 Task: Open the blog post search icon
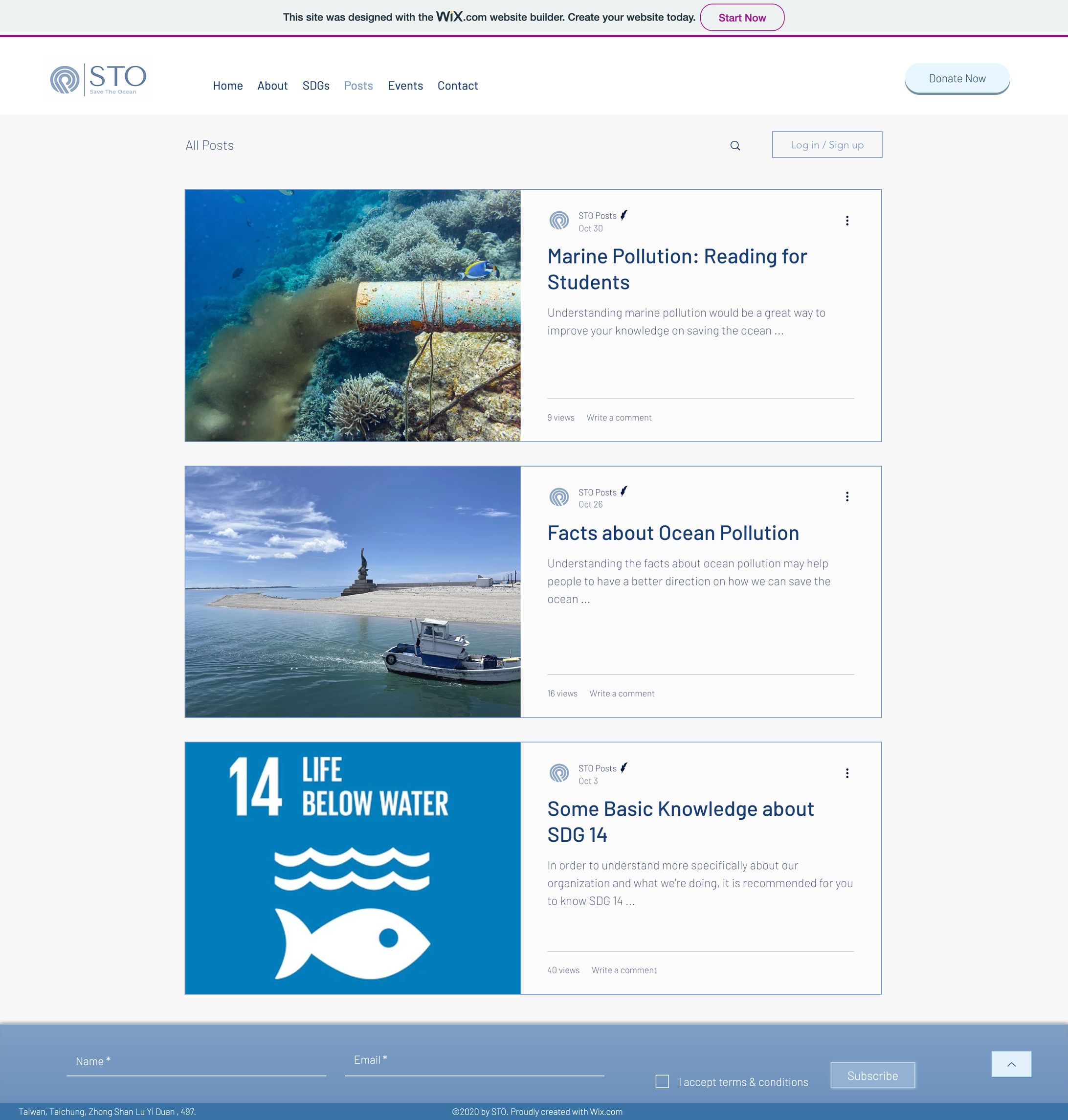pos(735,145)
